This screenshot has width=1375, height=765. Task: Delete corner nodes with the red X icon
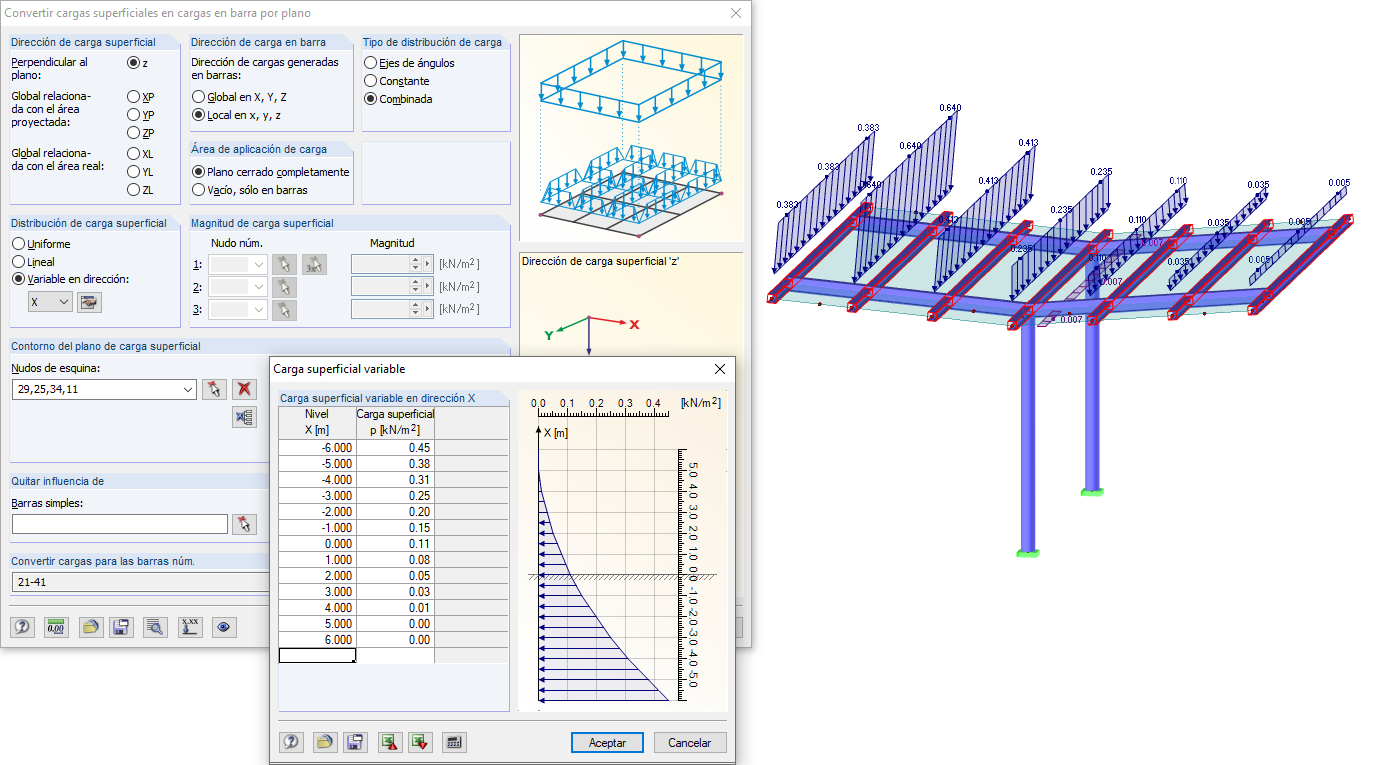point(243,389)
